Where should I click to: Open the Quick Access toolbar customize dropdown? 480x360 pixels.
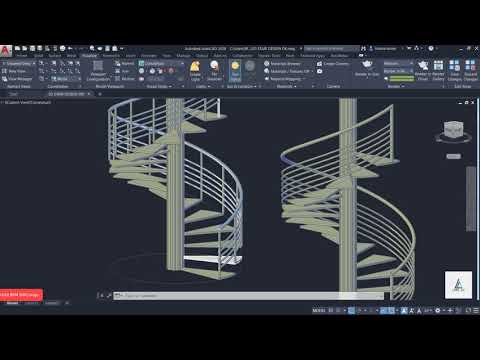[122, 49]
